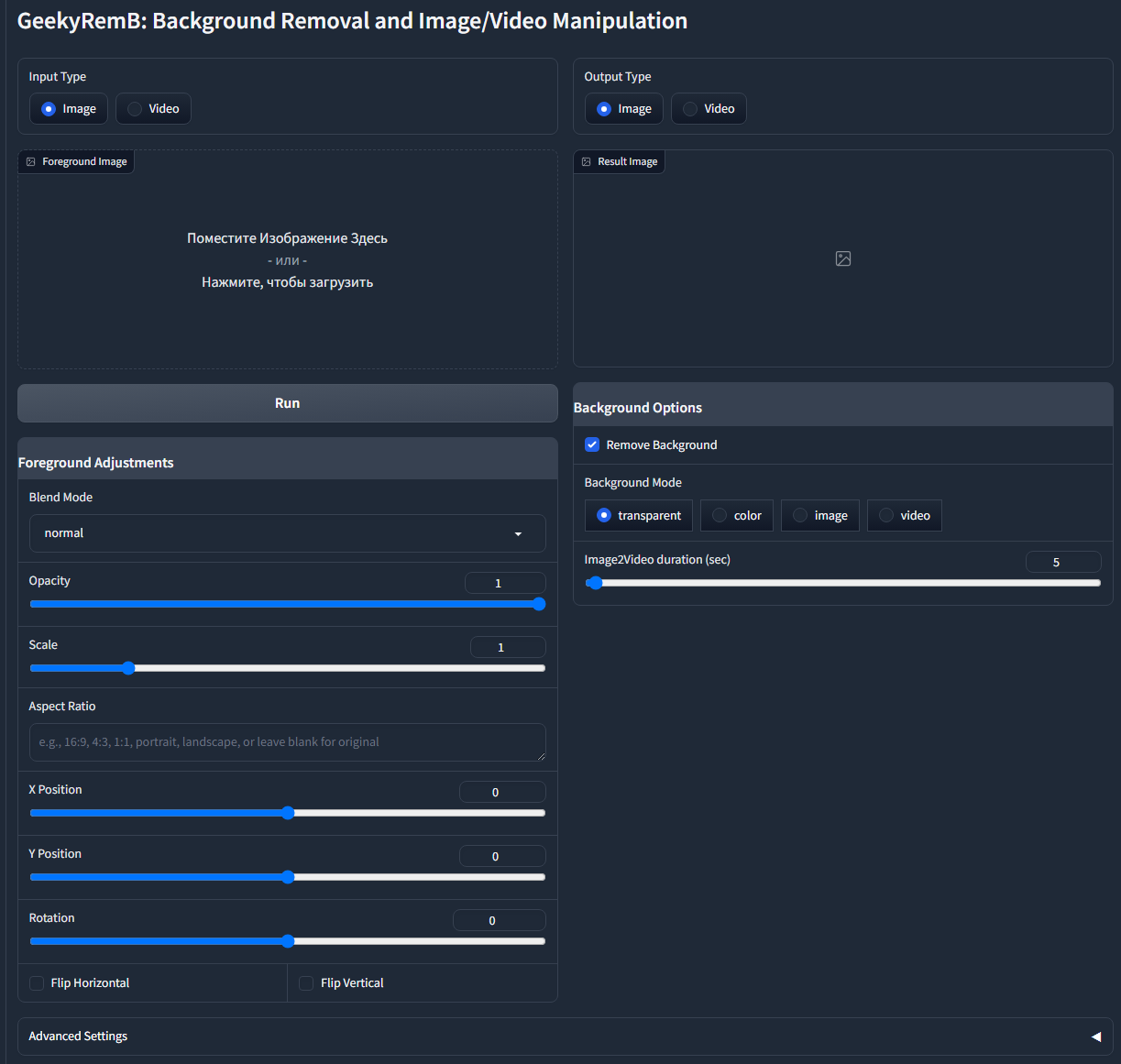Uncheck the Remove Background checkbox
The height and width of the screenshot is (1064, 1121).
(x=592, y=445)
